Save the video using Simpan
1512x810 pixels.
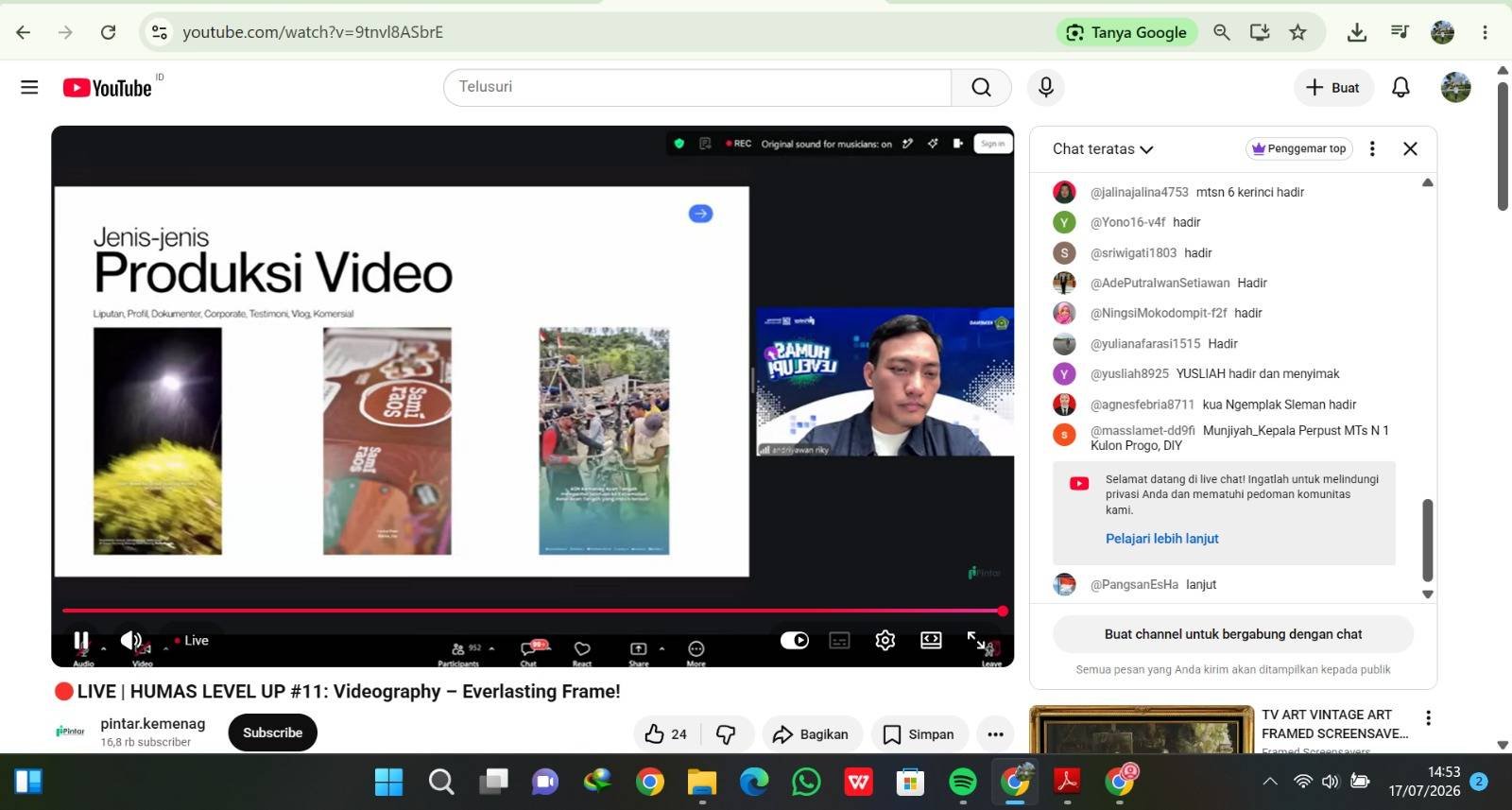[x=919, y=734]
